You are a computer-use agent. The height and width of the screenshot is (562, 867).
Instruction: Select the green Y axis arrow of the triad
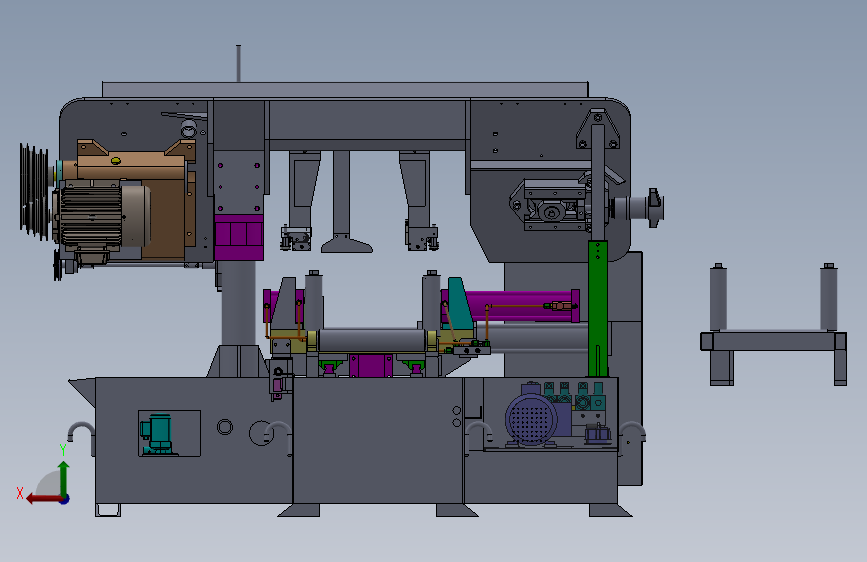point(64,478)
